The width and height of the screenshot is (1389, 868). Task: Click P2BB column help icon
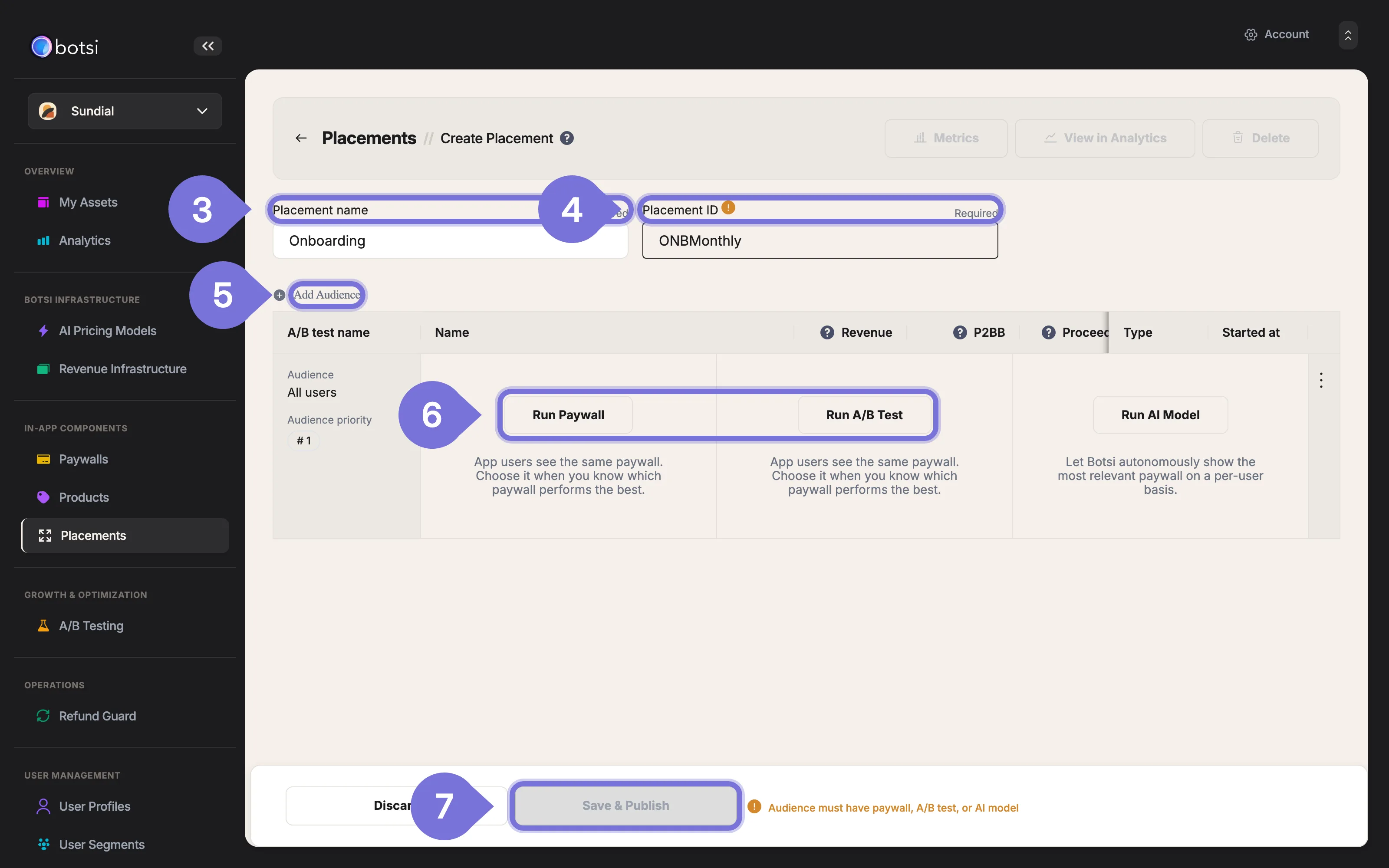pos(960,332)
